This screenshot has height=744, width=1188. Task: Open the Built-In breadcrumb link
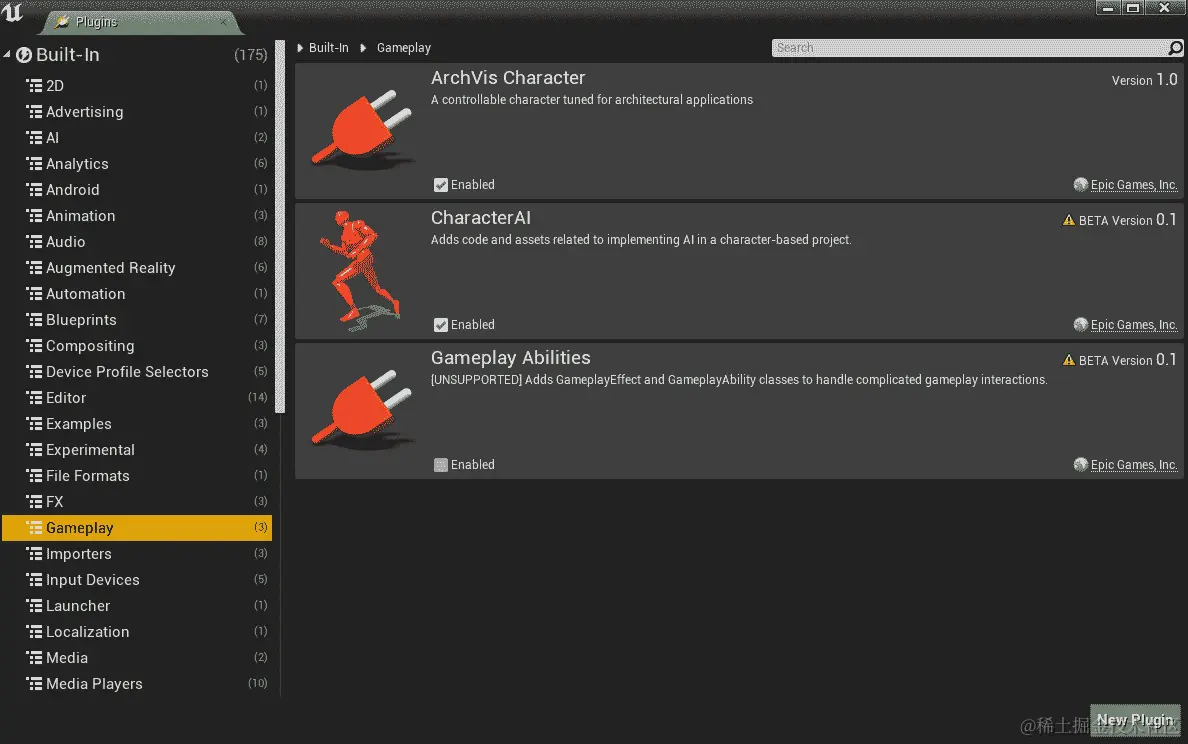[329, 48]
